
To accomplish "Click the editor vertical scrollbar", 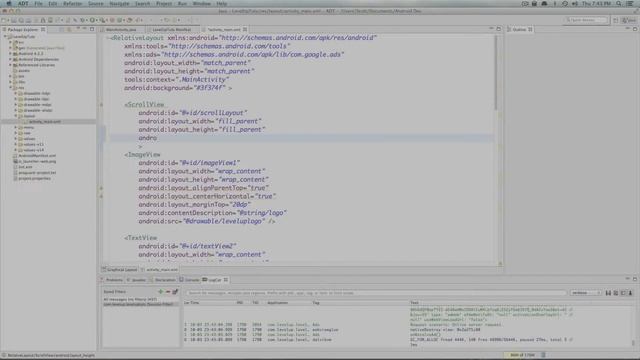I will point(496,73).
